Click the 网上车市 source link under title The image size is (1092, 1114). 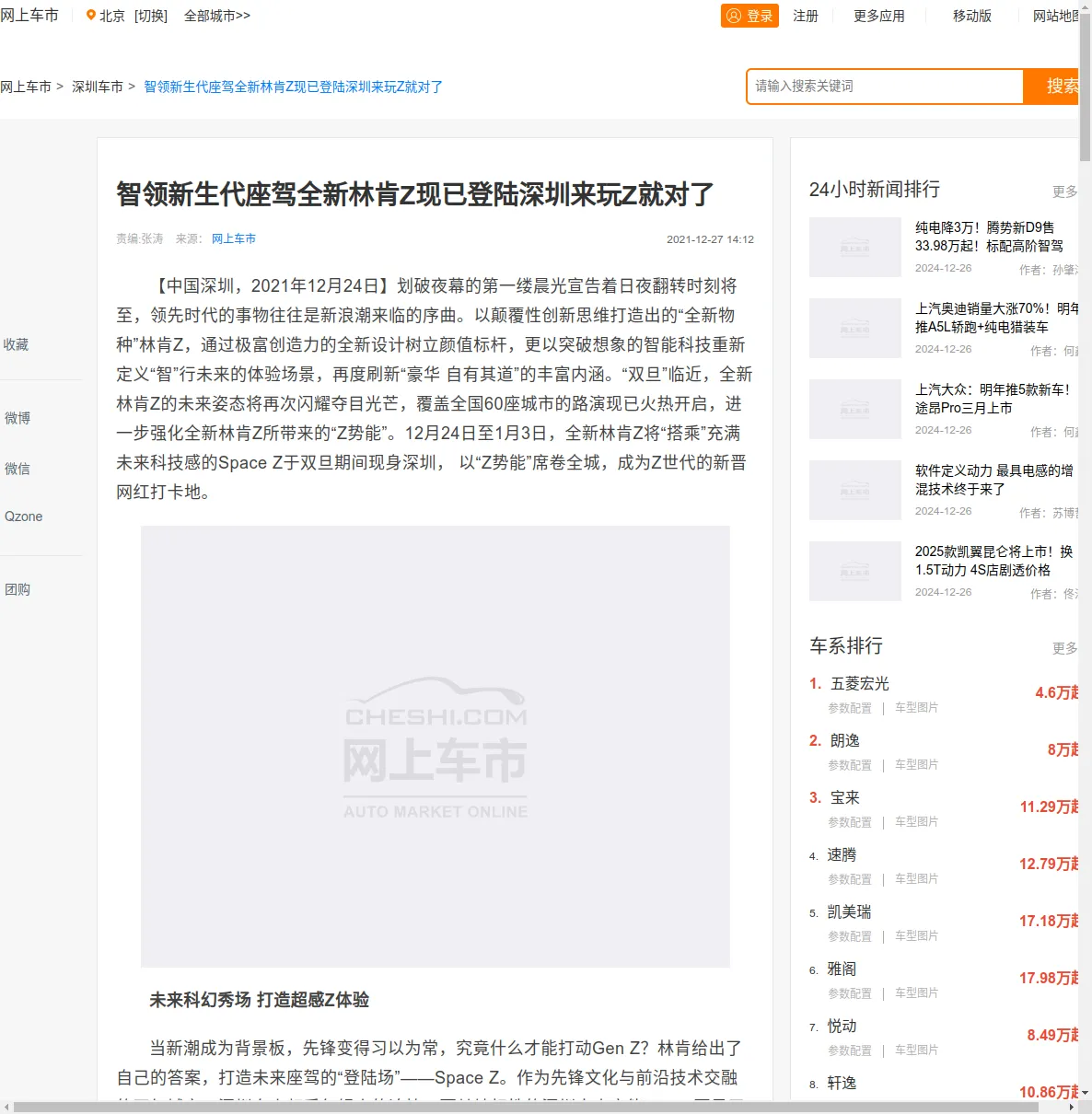(234, 238)
